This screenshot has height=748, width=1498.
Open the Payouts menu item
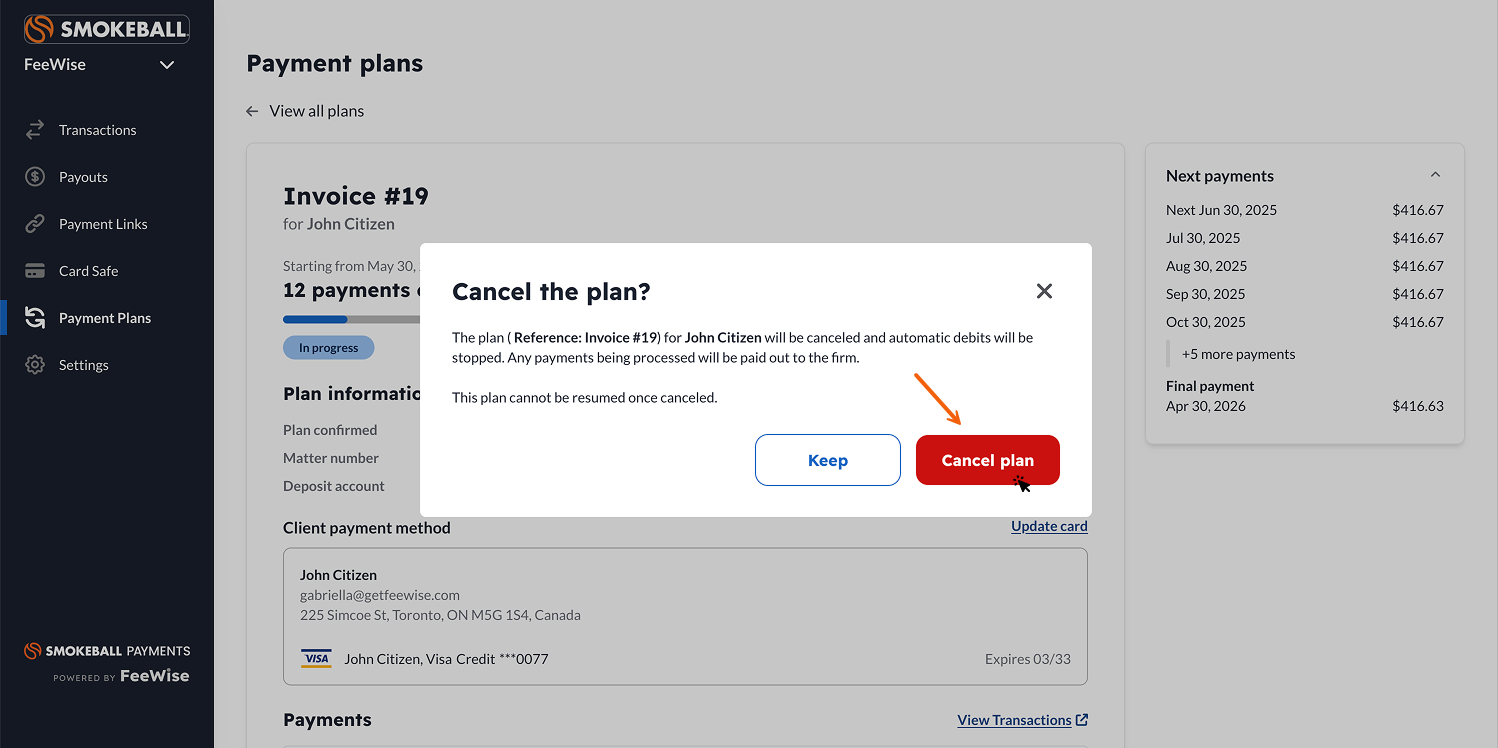(83, 177)
